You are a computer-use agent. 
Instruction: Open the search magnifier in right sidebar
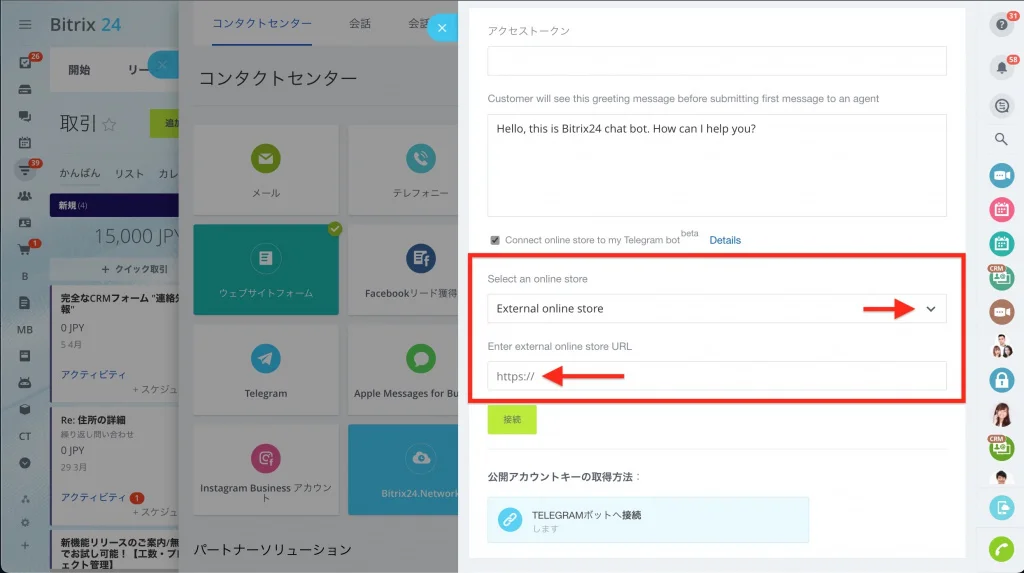click(1001, 139)
